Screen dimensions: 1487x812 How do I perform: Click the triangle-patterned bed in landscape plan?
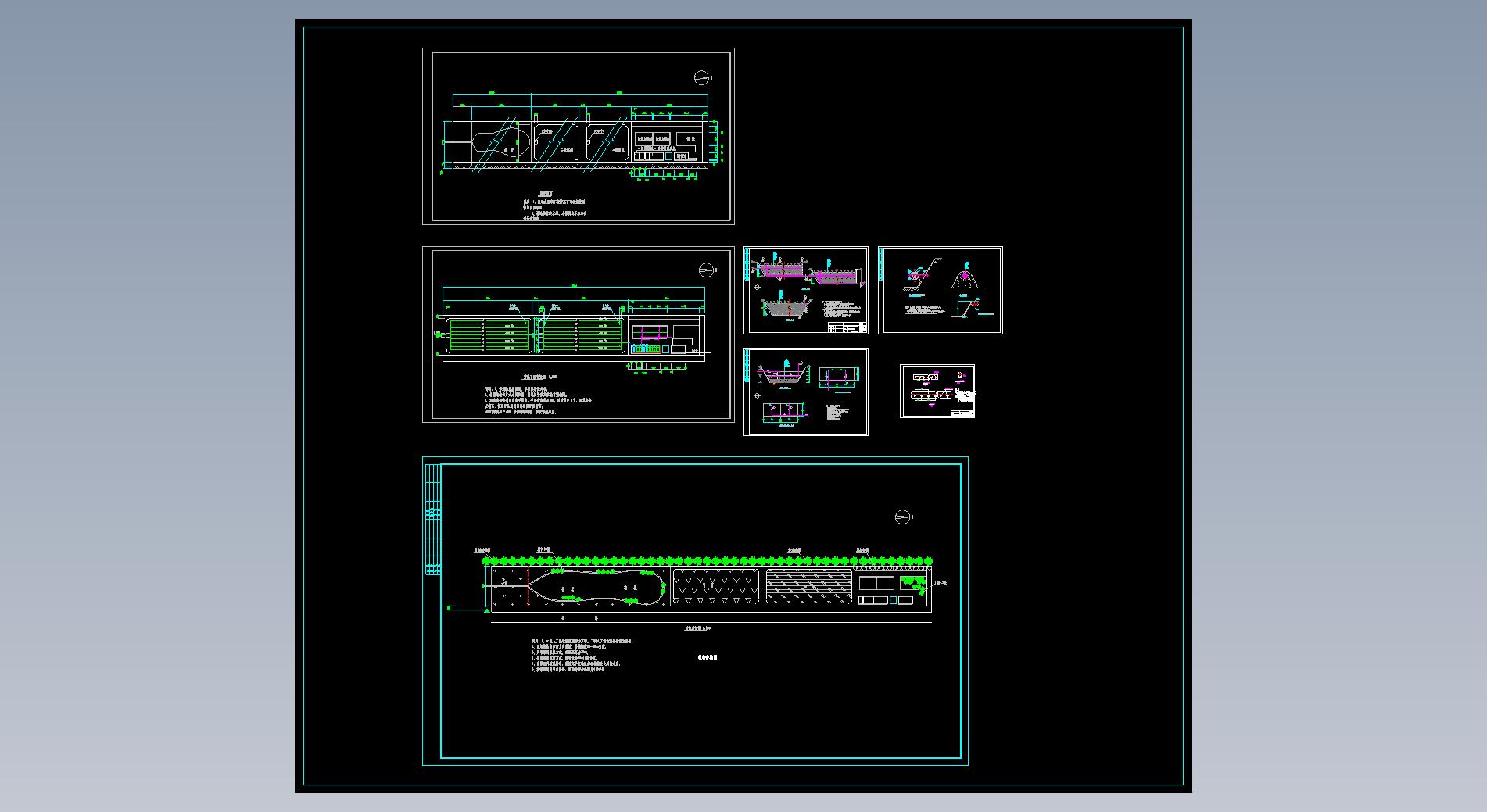pyautogui.click(x=716, y=585)
